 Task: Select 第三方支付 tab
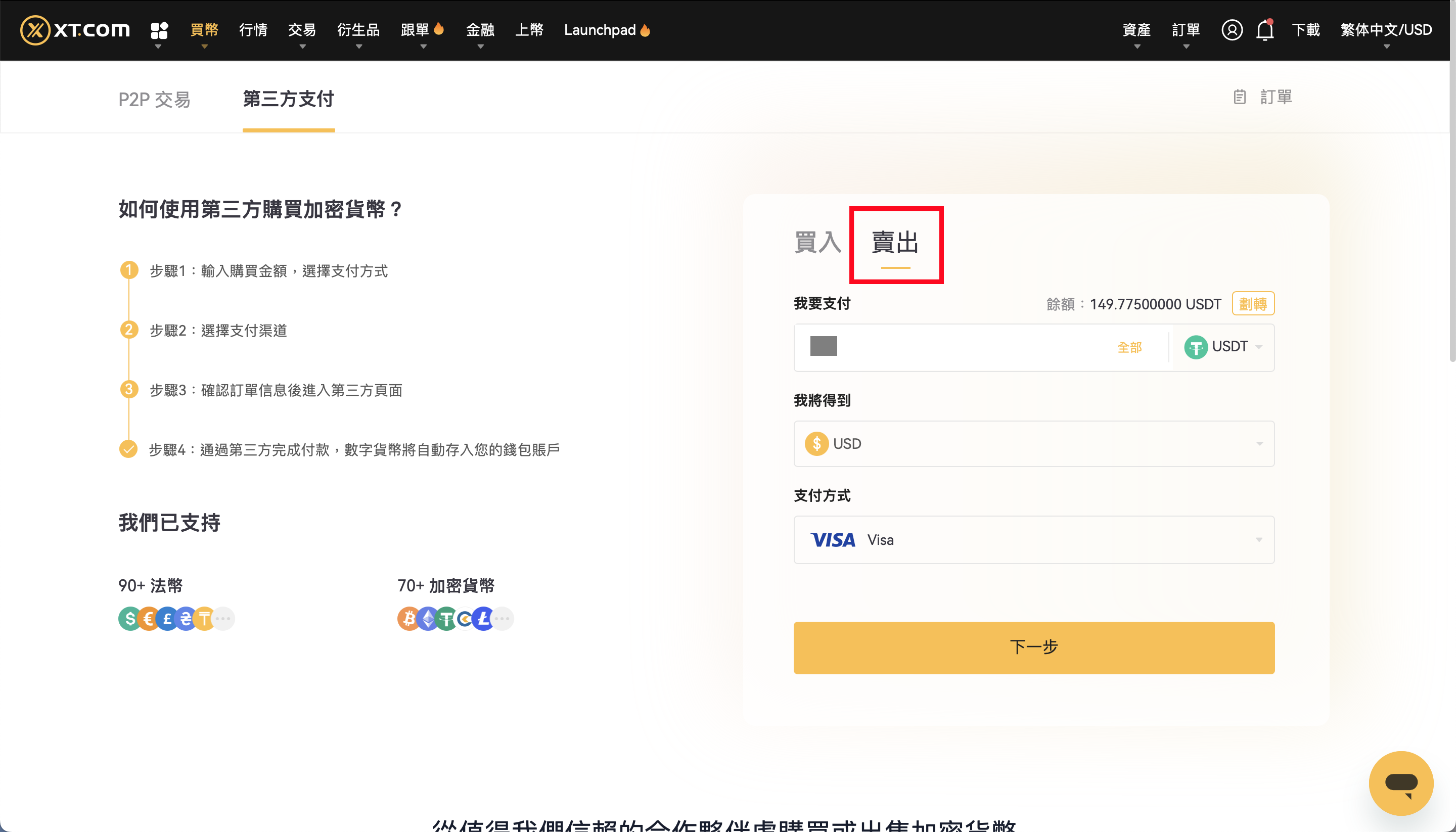coord(289,100)
